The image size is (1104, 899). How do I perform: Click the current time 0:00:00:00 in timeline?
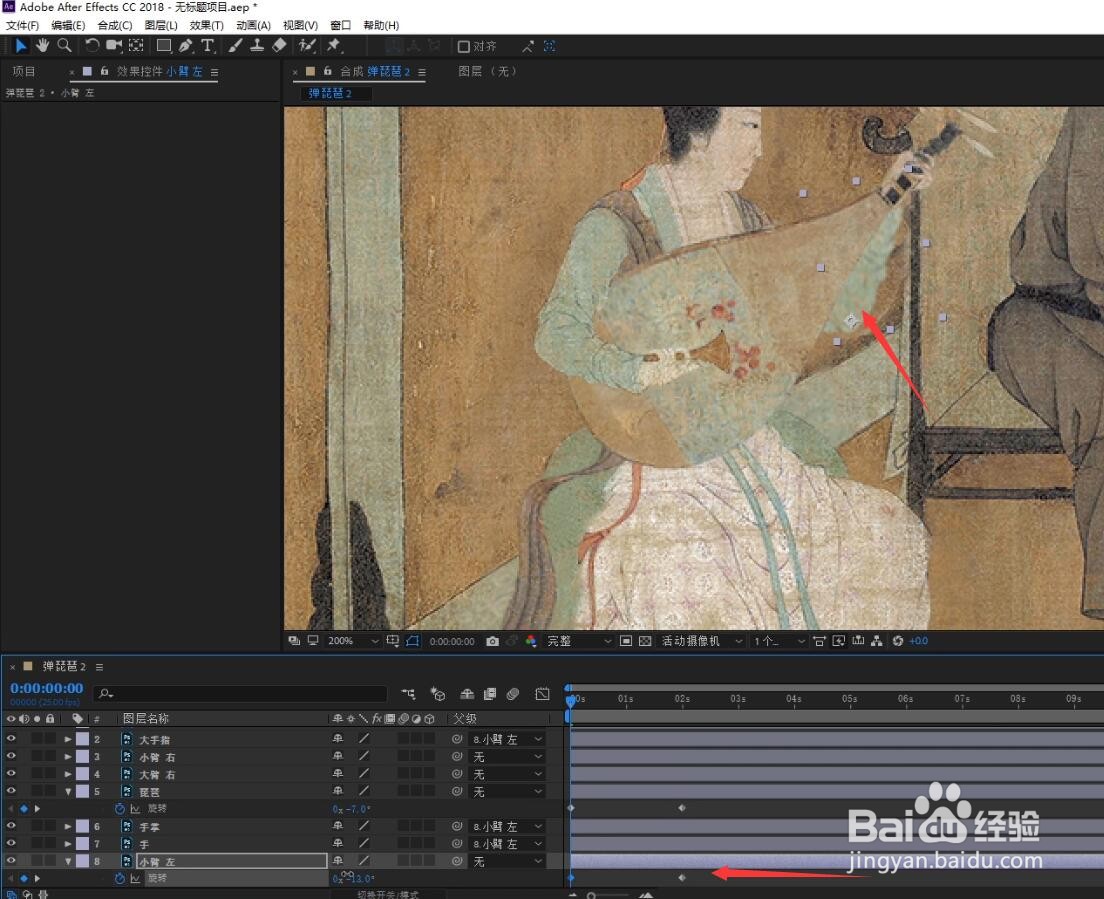coord(46,688)
